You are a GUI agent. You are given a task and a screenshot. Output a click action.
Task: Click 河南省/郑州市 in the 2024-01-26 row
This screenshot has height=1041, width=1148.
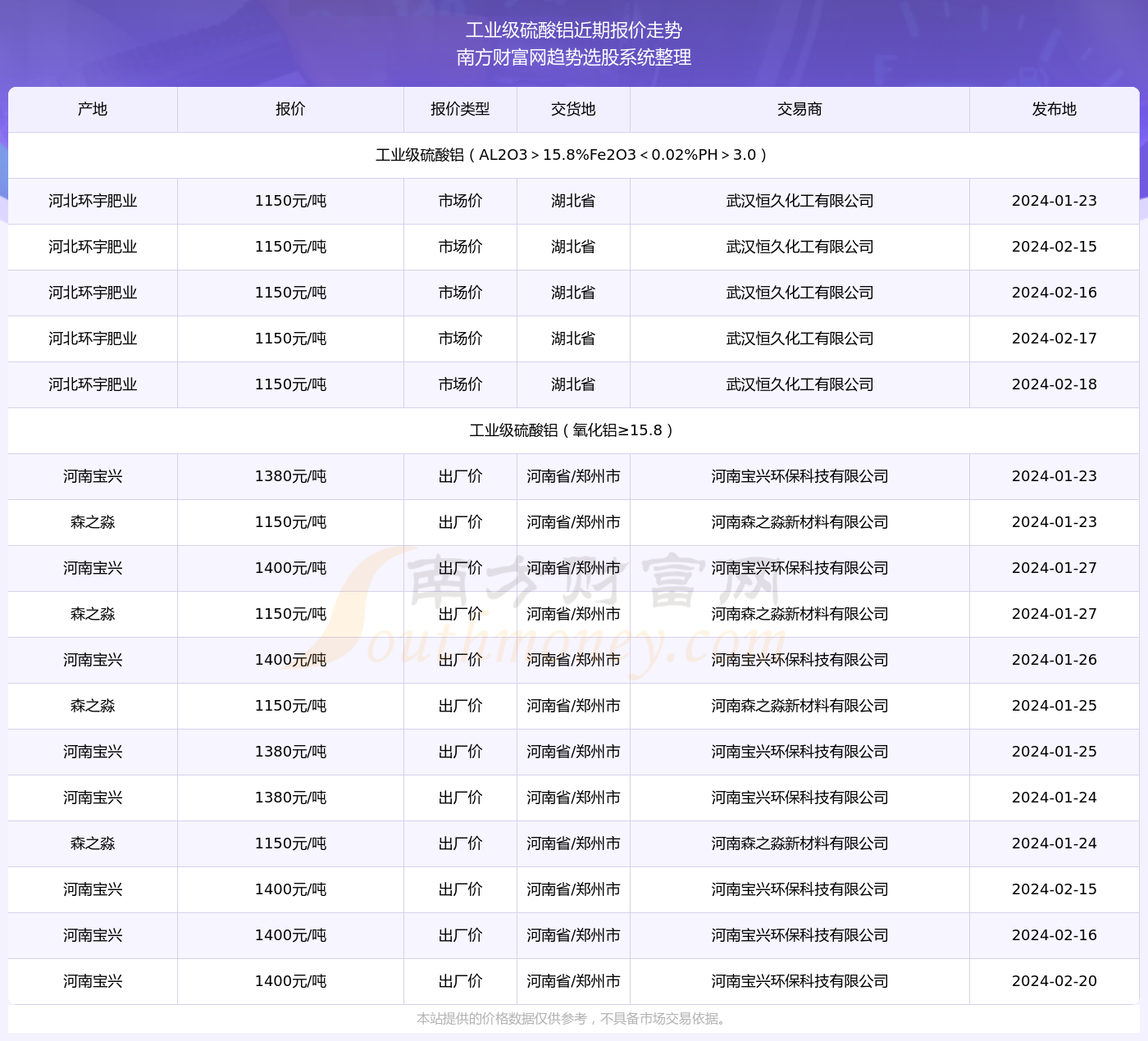[573, 660]
